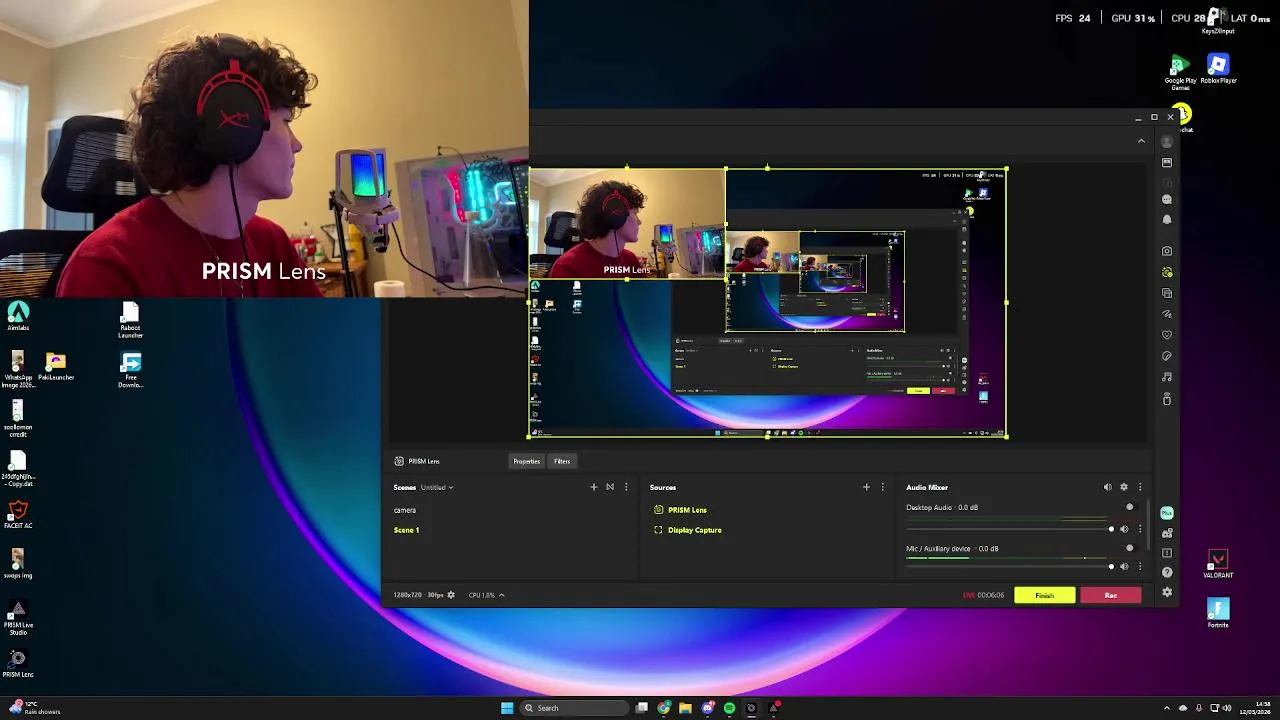Open Windows Start menu

(x=507, y=708)
